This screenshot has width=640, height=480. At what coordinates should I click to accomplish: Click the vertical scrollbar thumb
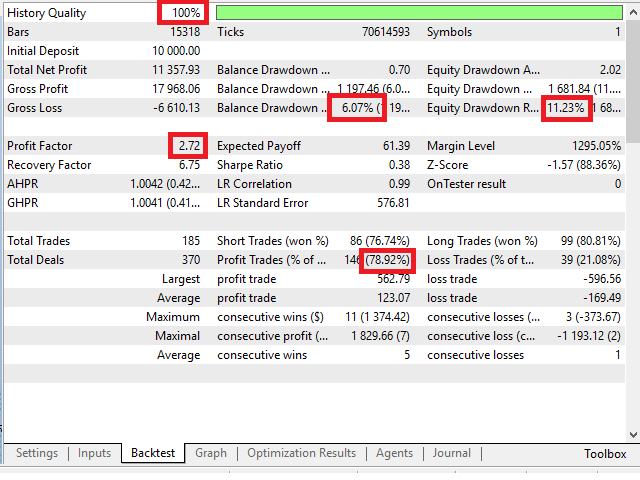point(632,80)
